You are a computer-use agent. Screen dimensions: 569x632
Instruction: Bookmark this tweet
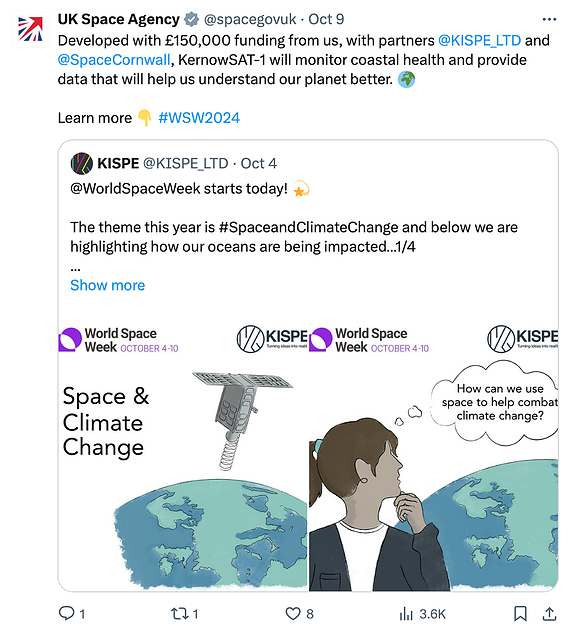[520, 613]
